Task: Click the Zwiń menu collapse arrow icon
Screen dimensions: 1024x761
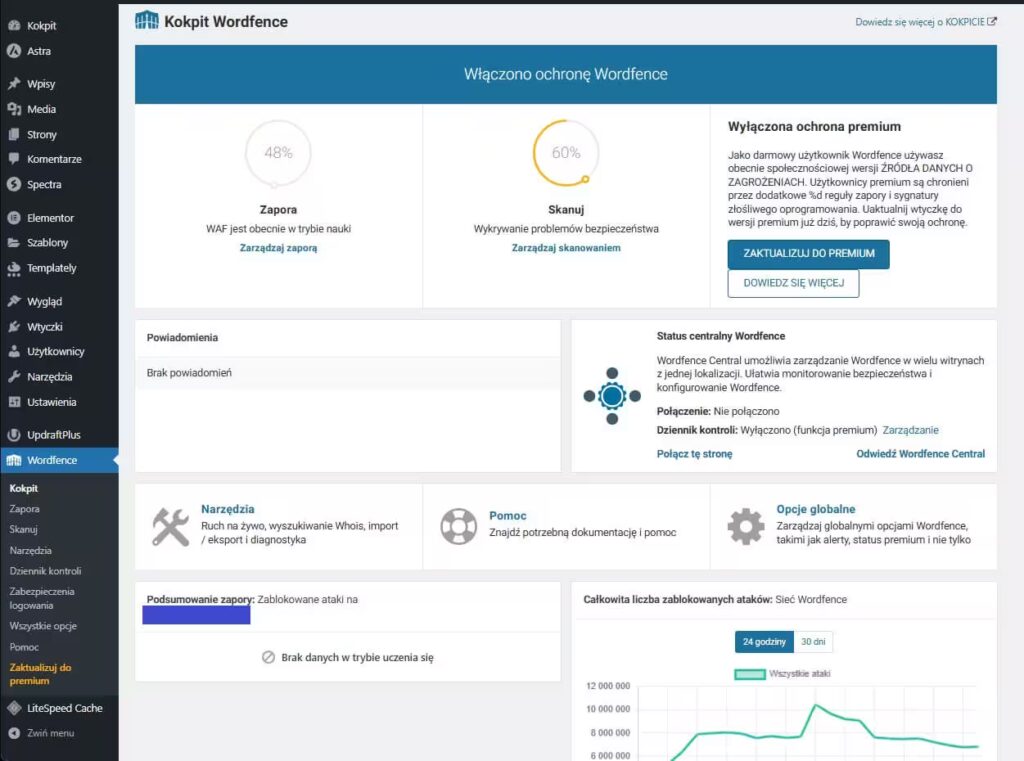Action: 14,733
